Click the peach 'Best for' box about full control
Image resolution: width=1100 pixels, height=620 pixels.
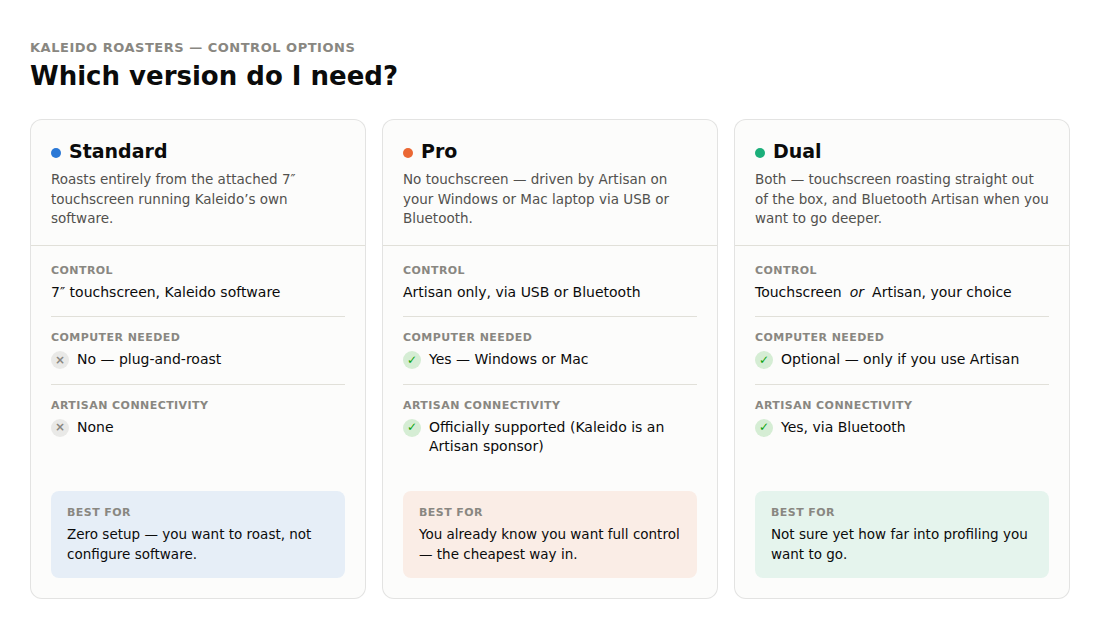pyautogui.click(x=550, y=534)
